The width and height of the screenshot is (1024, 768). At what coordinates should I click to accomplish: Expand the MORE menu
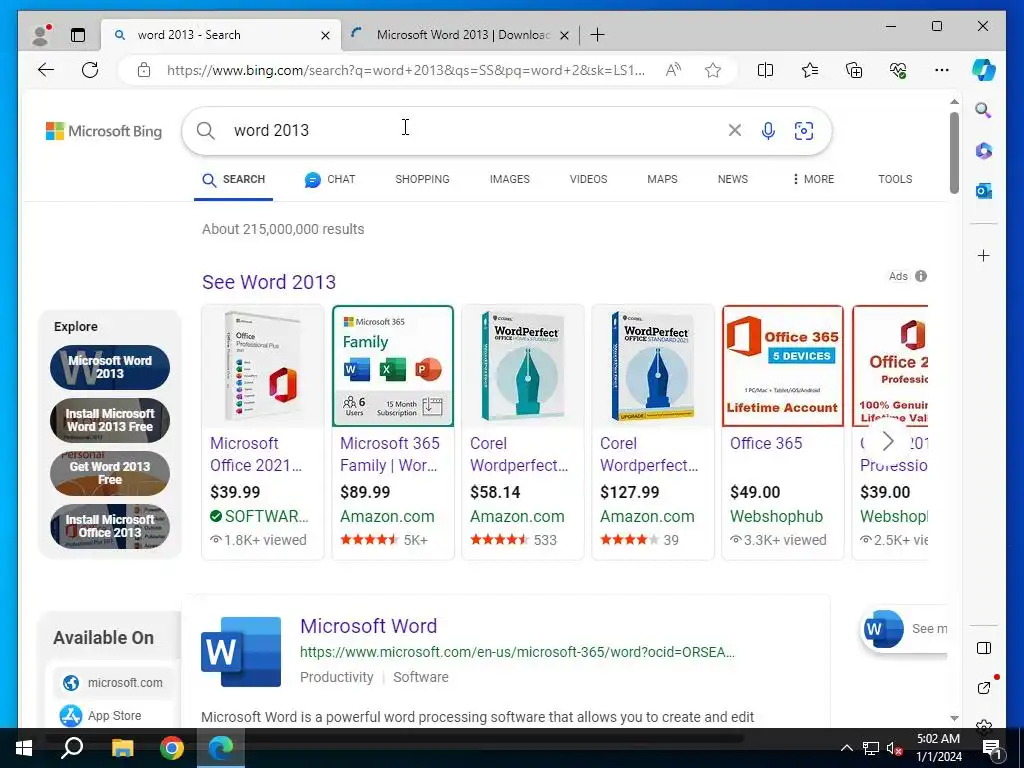coord(813,179)
